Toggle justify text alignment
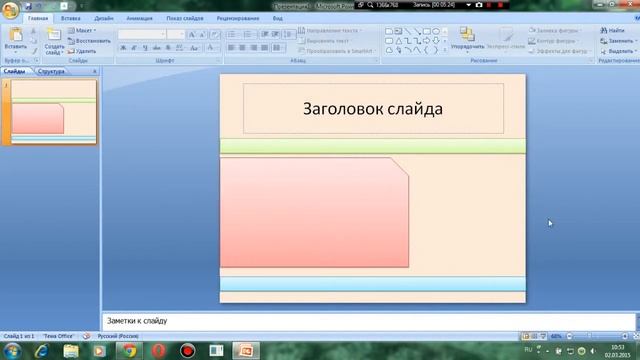 (x=264, y=48)
